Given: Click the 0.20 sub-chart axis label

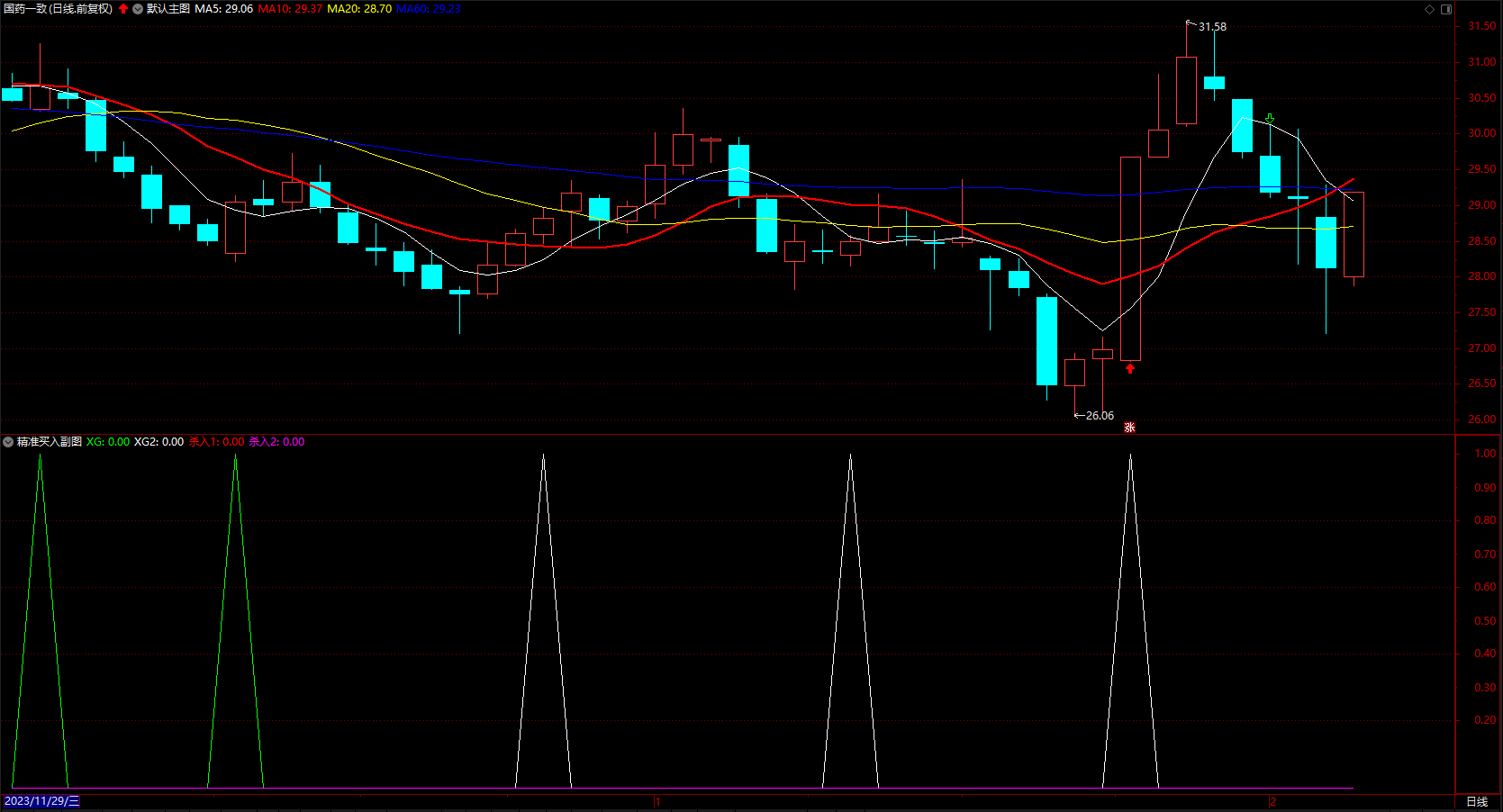Looking at the screenshot, I should pyautogui.click(x=1485, y=720).
